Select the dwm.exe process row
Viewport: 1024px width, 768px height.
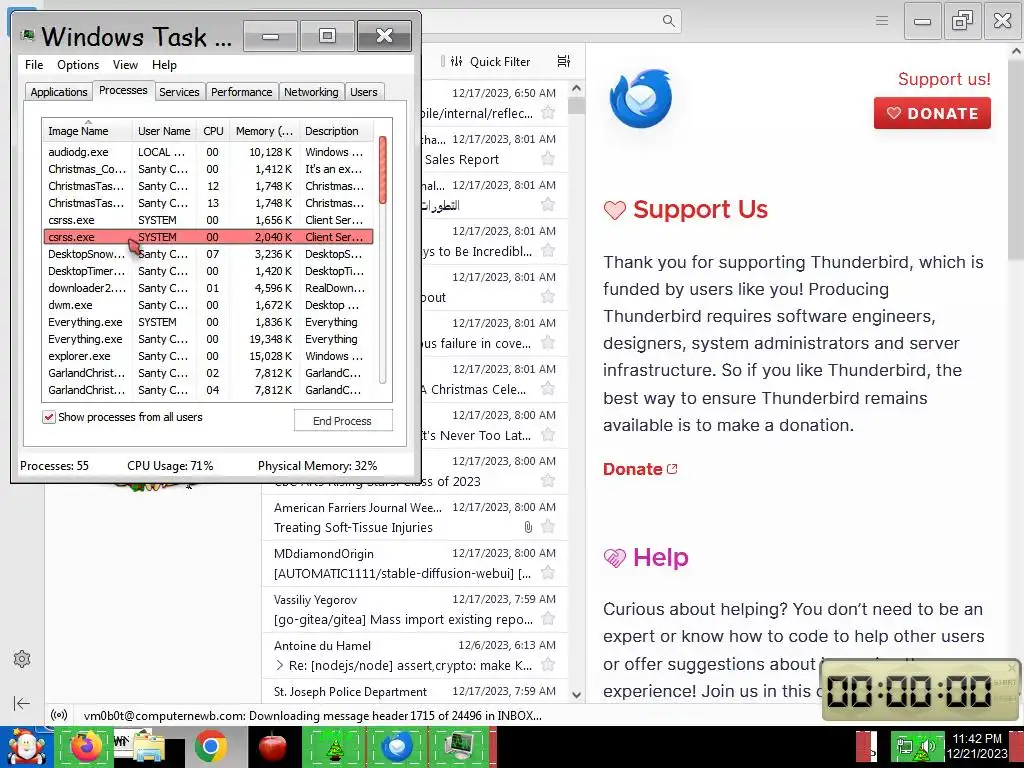[x=208, y=305]
